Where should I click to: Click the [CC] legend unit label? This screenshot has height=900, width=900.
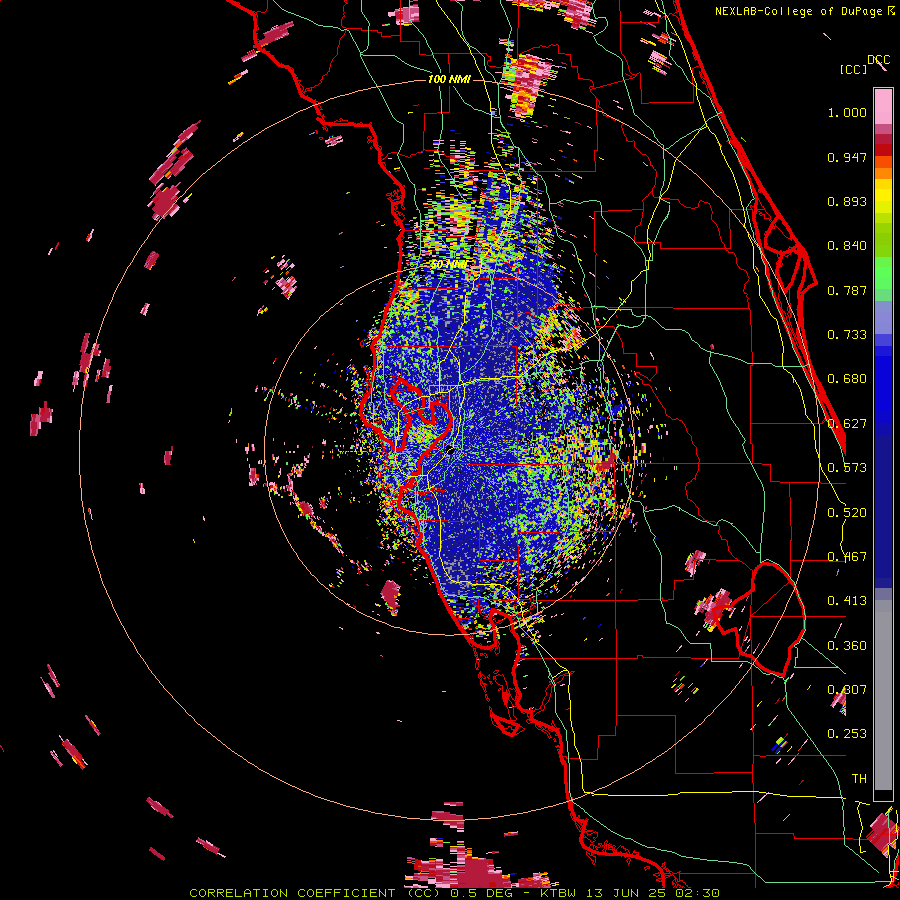point(853,69)
